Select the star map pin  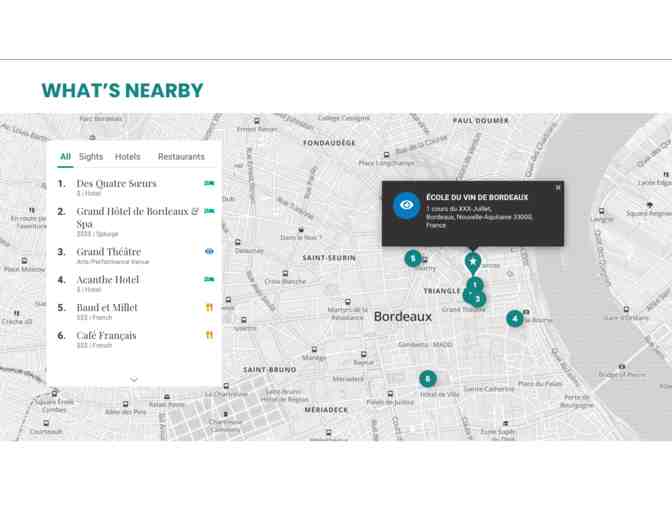(x=473, y=262)
